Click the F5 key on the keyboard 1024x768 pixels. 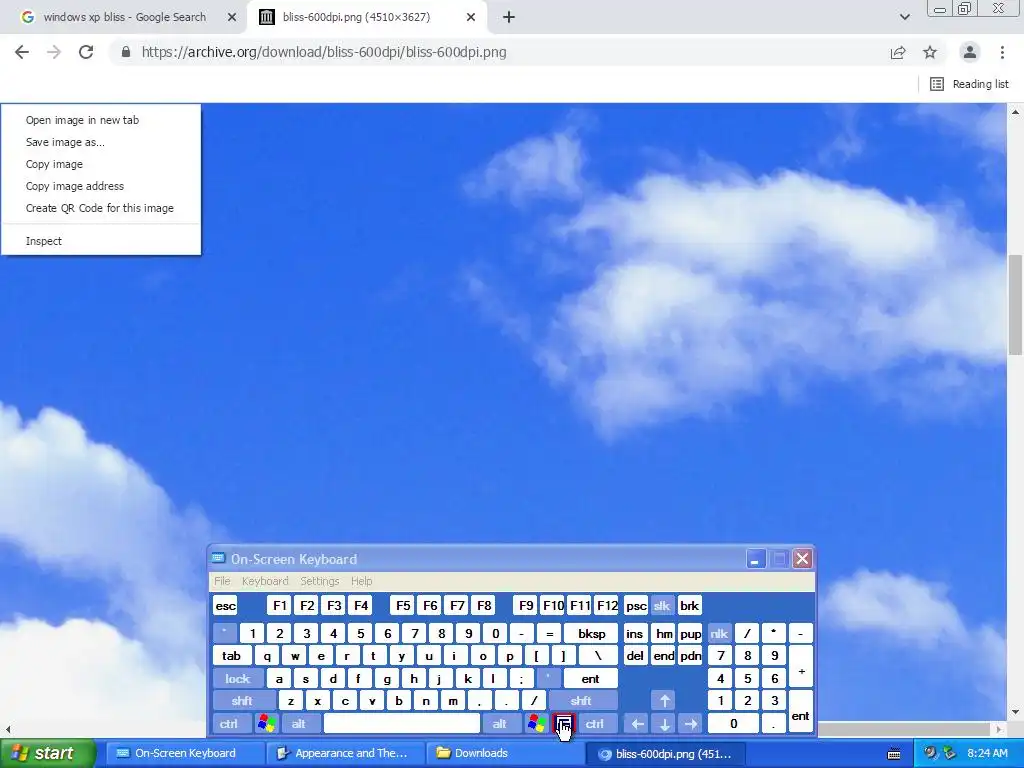point(403,605)
